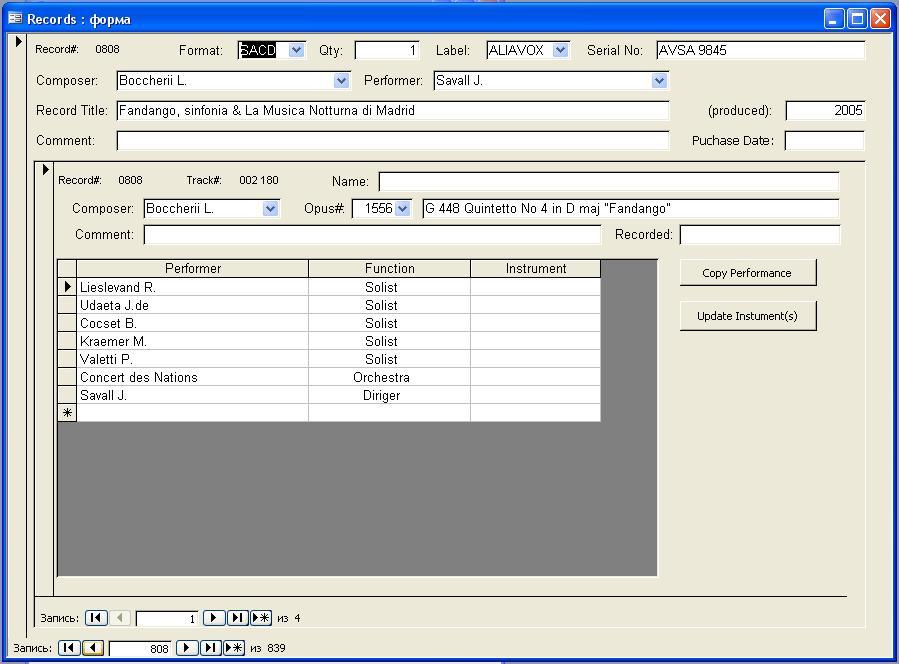Click the Record Title text field
Viewport: 899px width, 664px height.
392,111
